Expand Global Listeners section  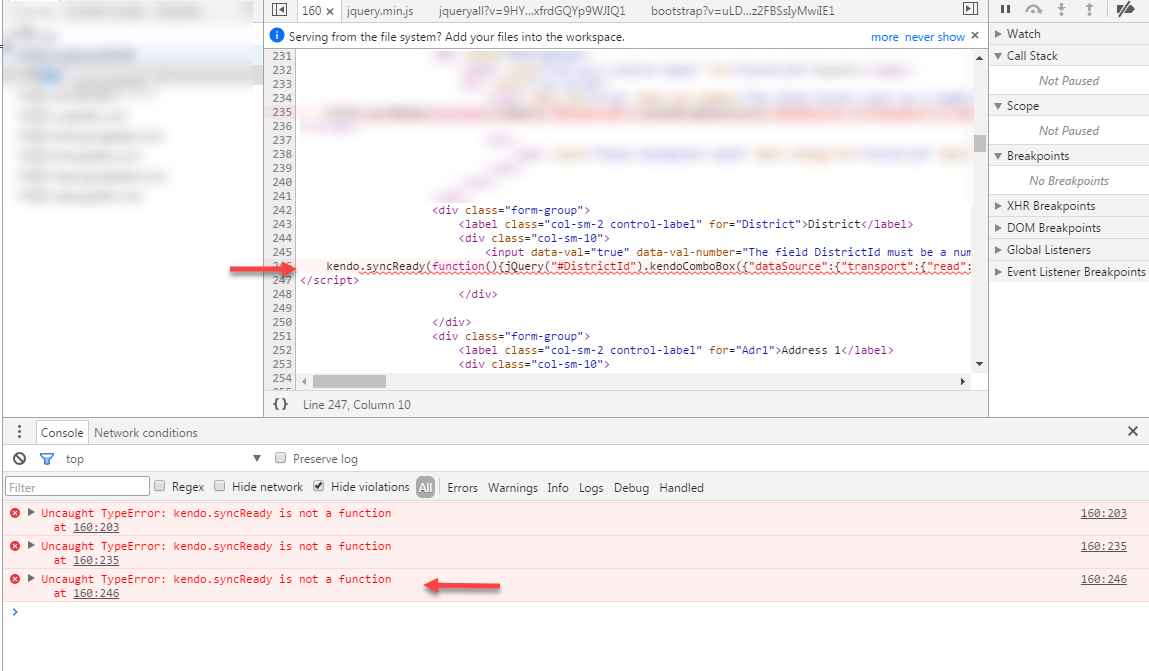pos(998,250)
